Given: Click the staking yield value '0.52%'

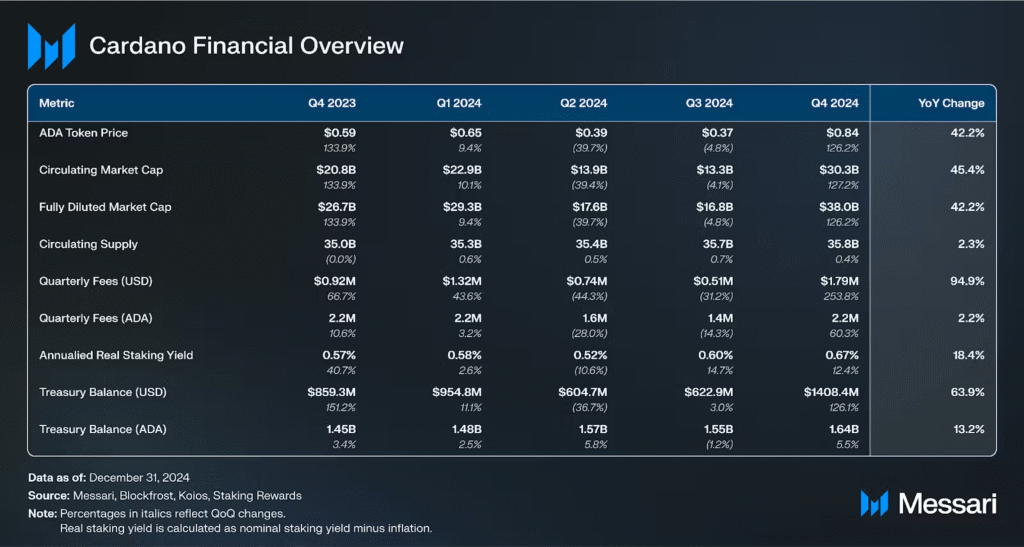Looking at the screenshot, I should (592, 356).
